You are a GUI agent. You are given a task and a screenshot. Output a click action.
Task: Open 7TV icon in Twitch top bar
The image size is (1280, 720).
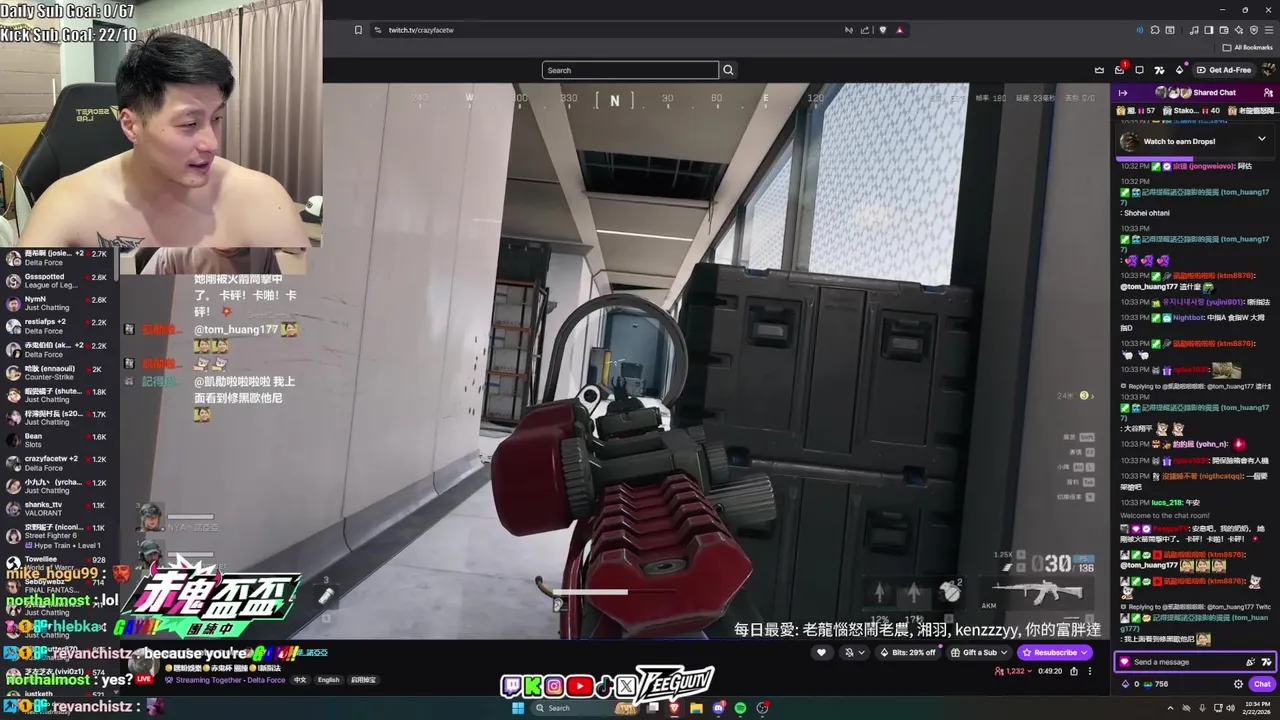tap(1159, 70)
